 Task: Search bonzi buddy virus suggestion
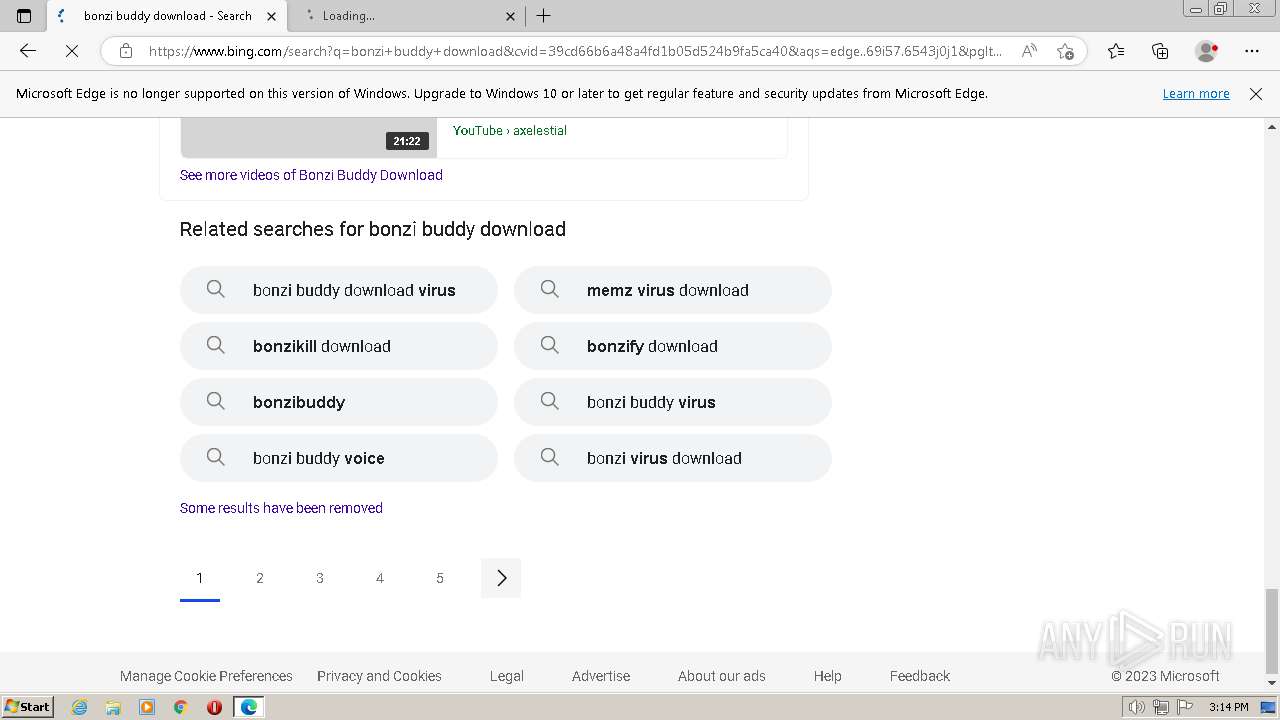(x=673, y=402)
